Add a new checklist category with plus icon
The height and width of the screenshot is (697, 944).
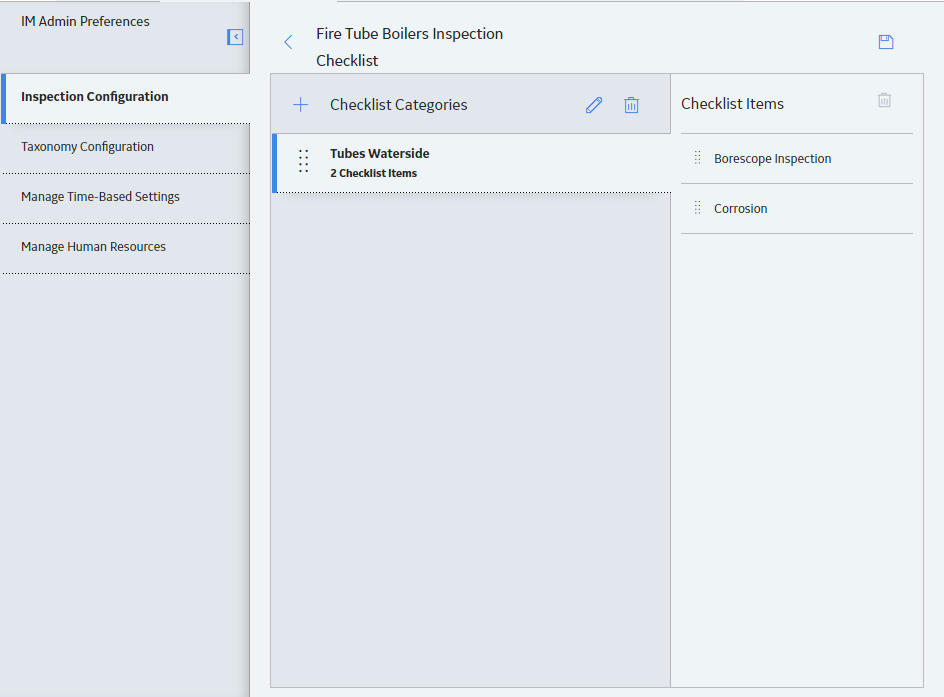300,105
